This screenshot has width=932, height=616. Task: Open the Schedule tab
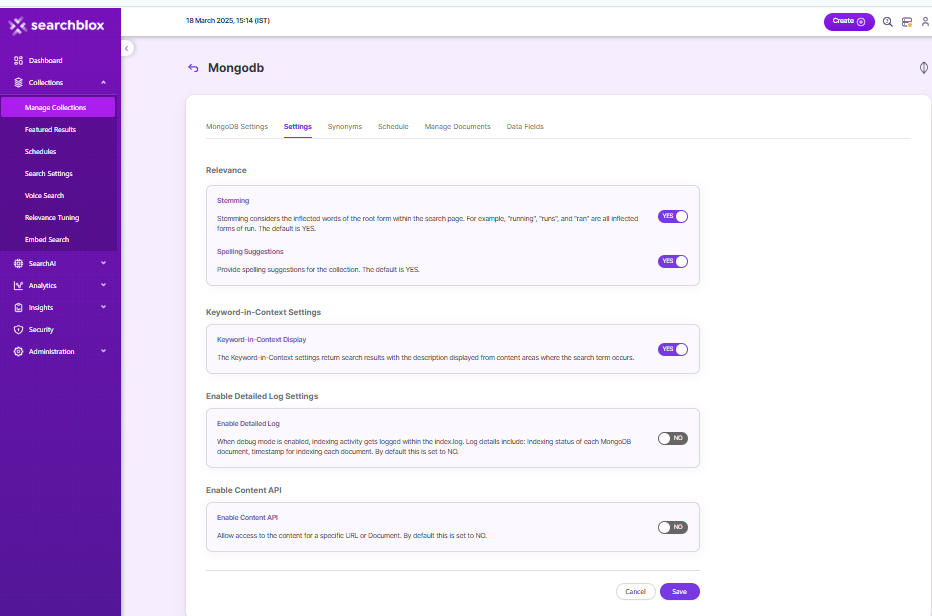click(393, 127)
